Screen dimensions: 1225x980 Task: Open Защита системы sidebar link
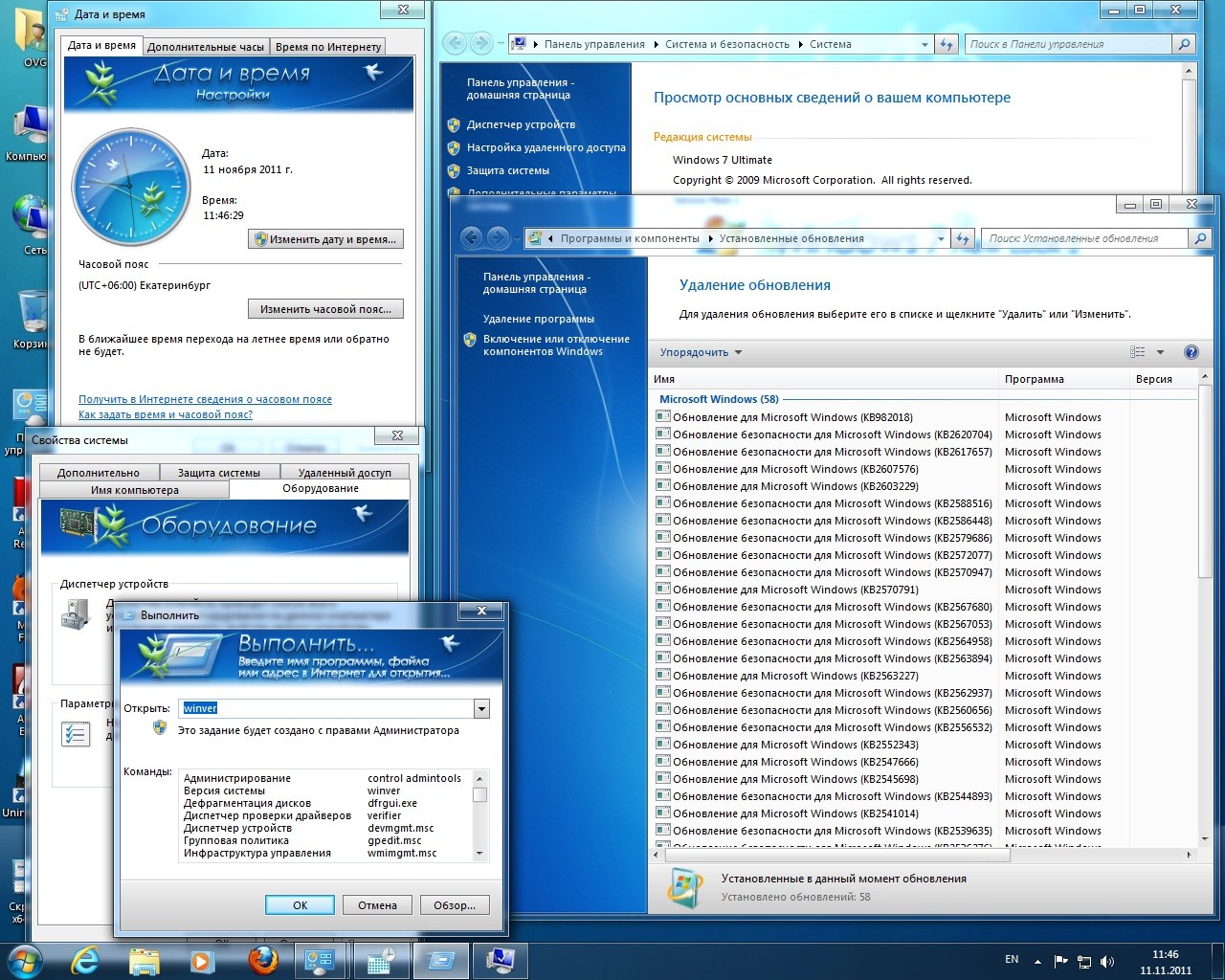507,170
